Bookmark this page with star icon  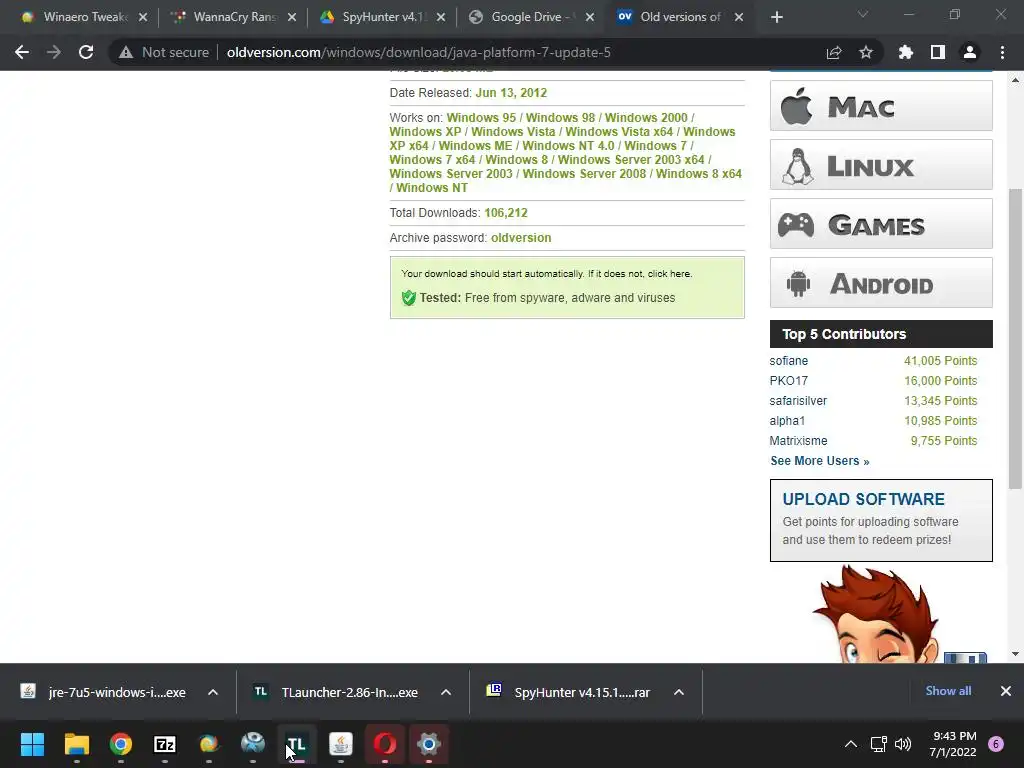point(866,52)
